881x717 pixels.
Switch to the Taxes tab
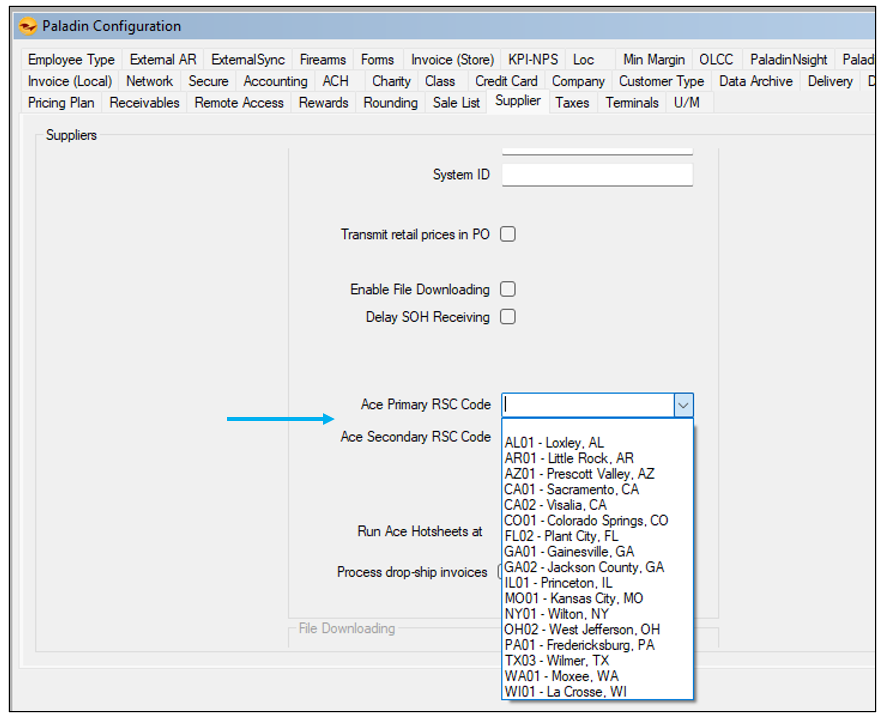click(572, 102)
